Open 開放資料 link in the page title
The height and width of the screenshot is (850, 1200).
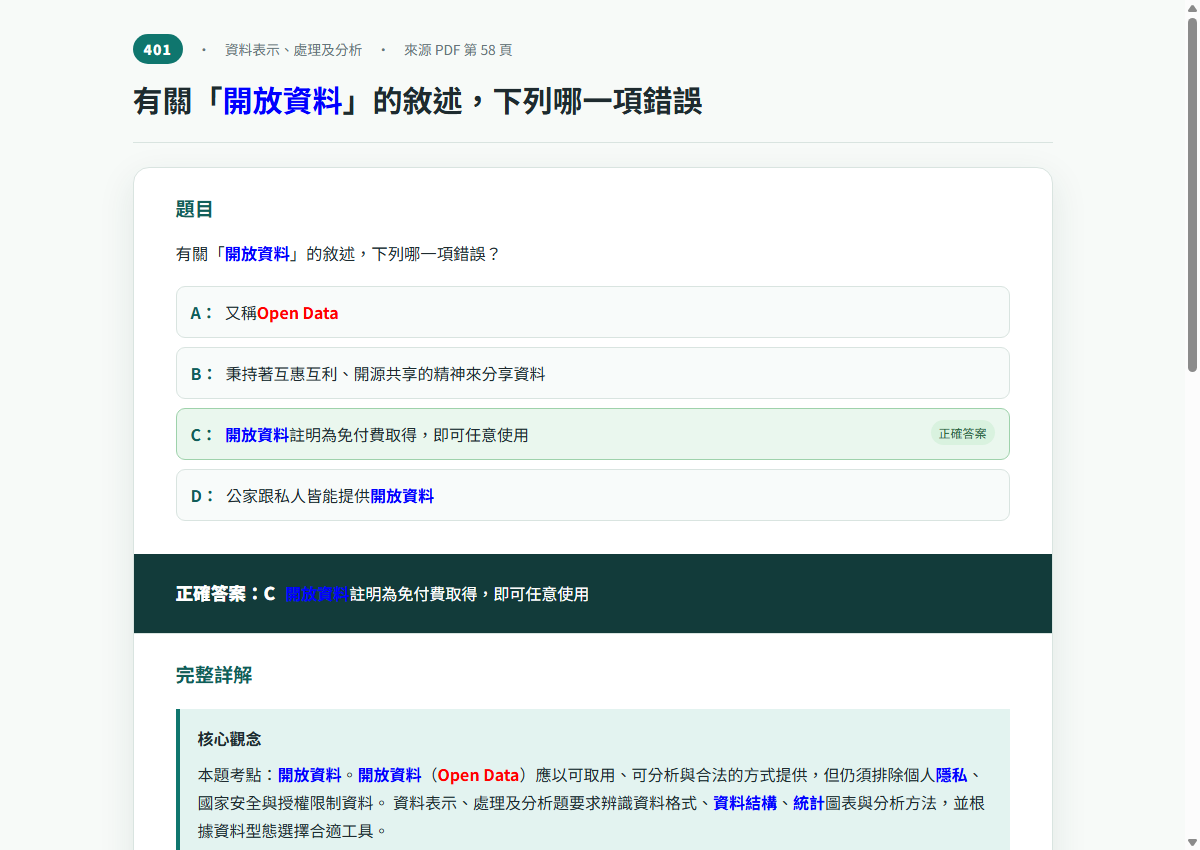(283, 101)
